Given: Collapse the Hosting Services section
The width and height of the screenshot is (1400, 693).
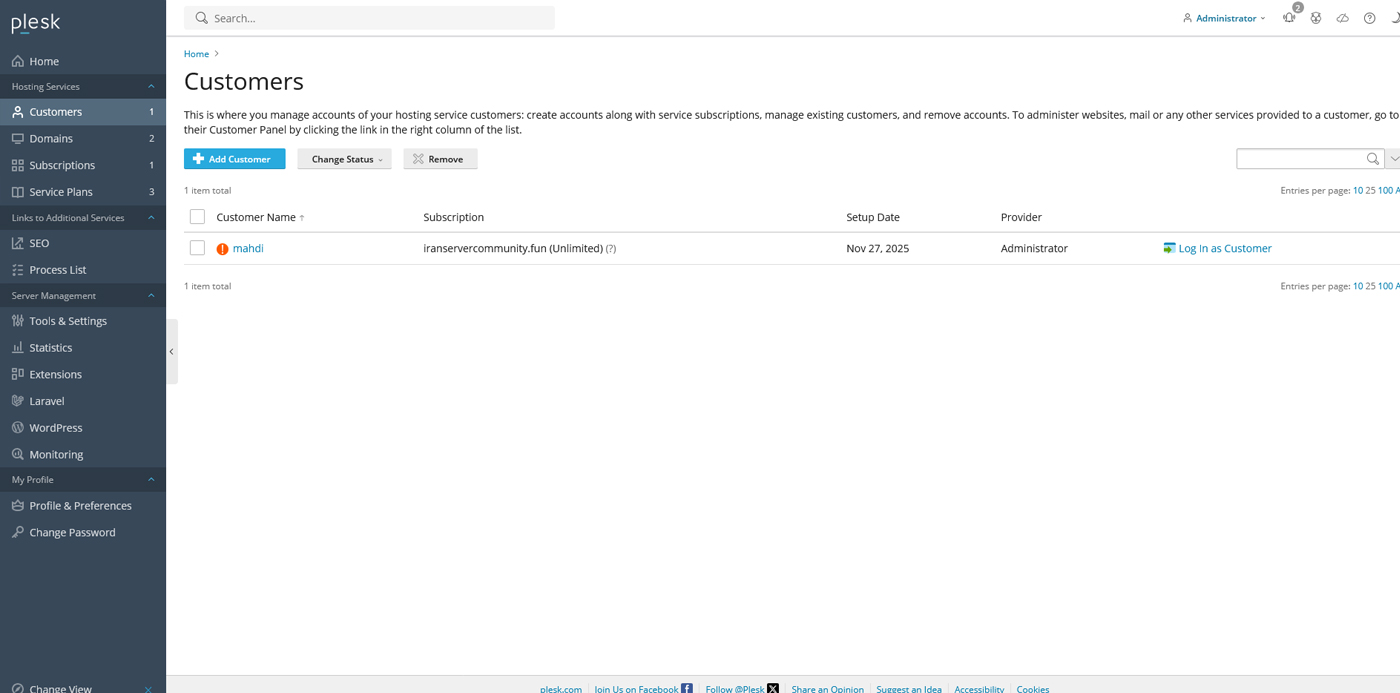Looking at the screenshot, I should click(x=151, y=87).
